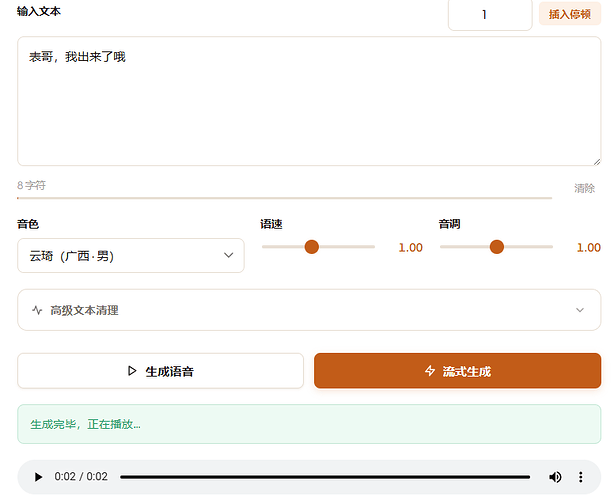The width and height of the screenshot is (613, 500).
Task: Open the 音色 voice dropdown
Action: pyautogui.click(x=131, y=256)
